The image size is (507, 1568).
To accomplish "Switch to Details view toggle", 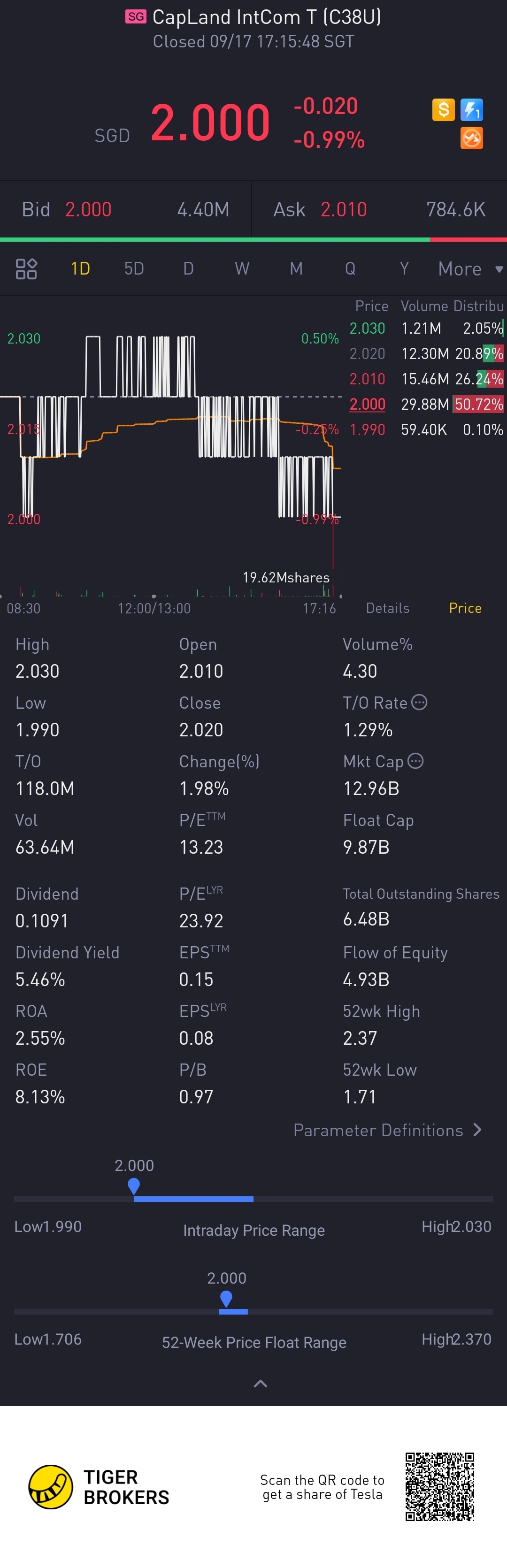I will (x=388, y=608).
